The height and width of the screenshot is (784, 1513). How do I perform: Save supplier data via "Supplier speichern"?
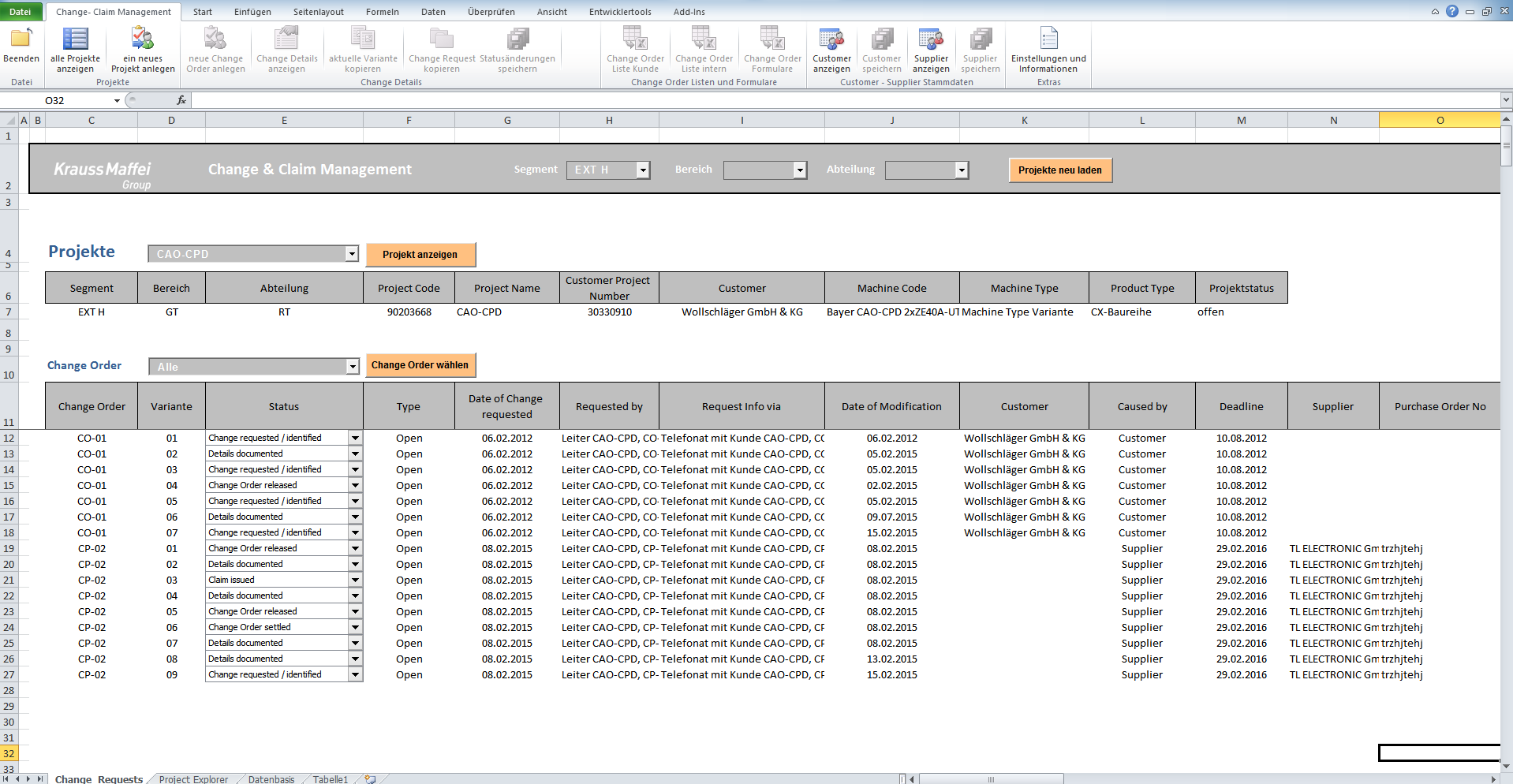[x=980, y=49]
